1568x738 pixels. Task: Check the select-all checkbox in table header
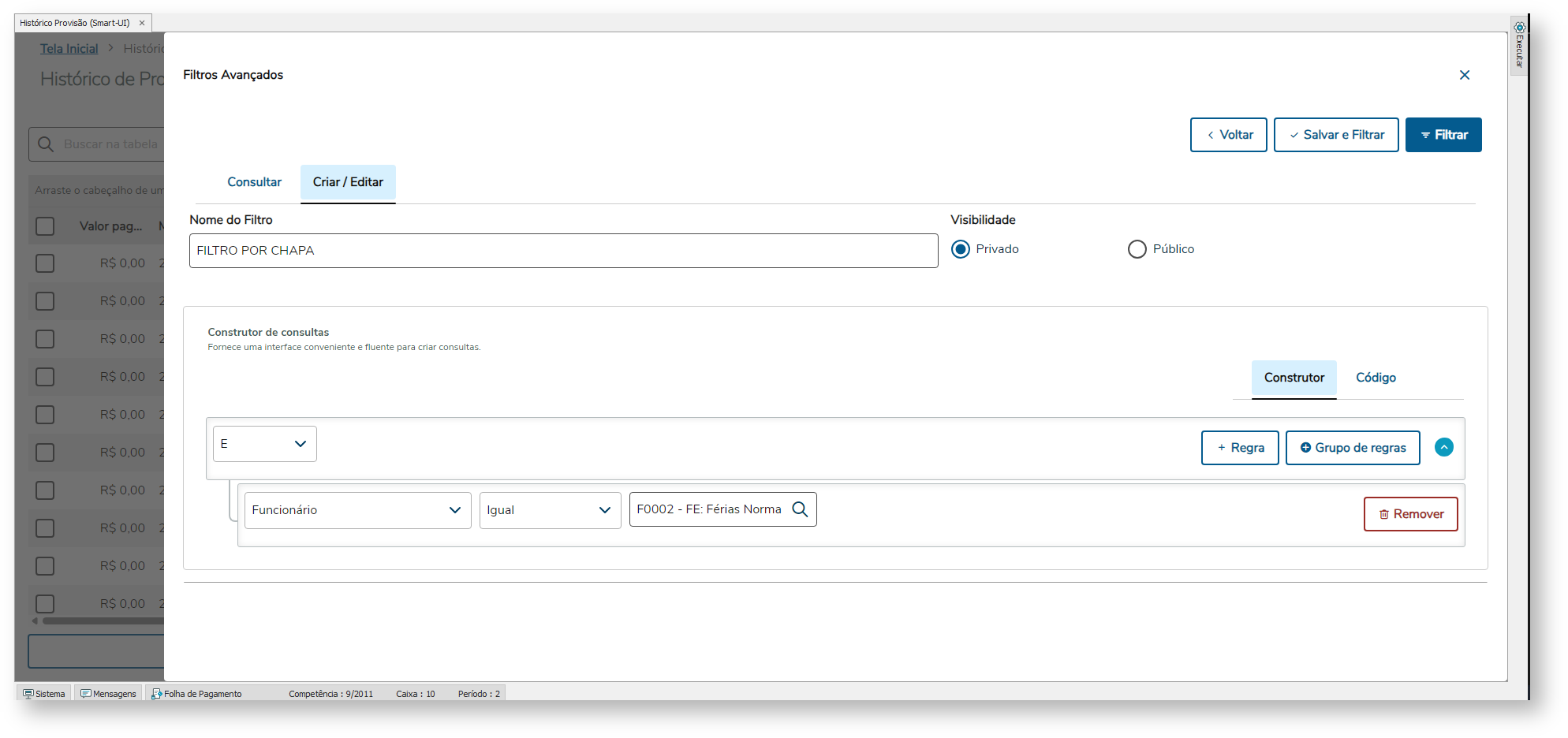(x=45, y=226)
